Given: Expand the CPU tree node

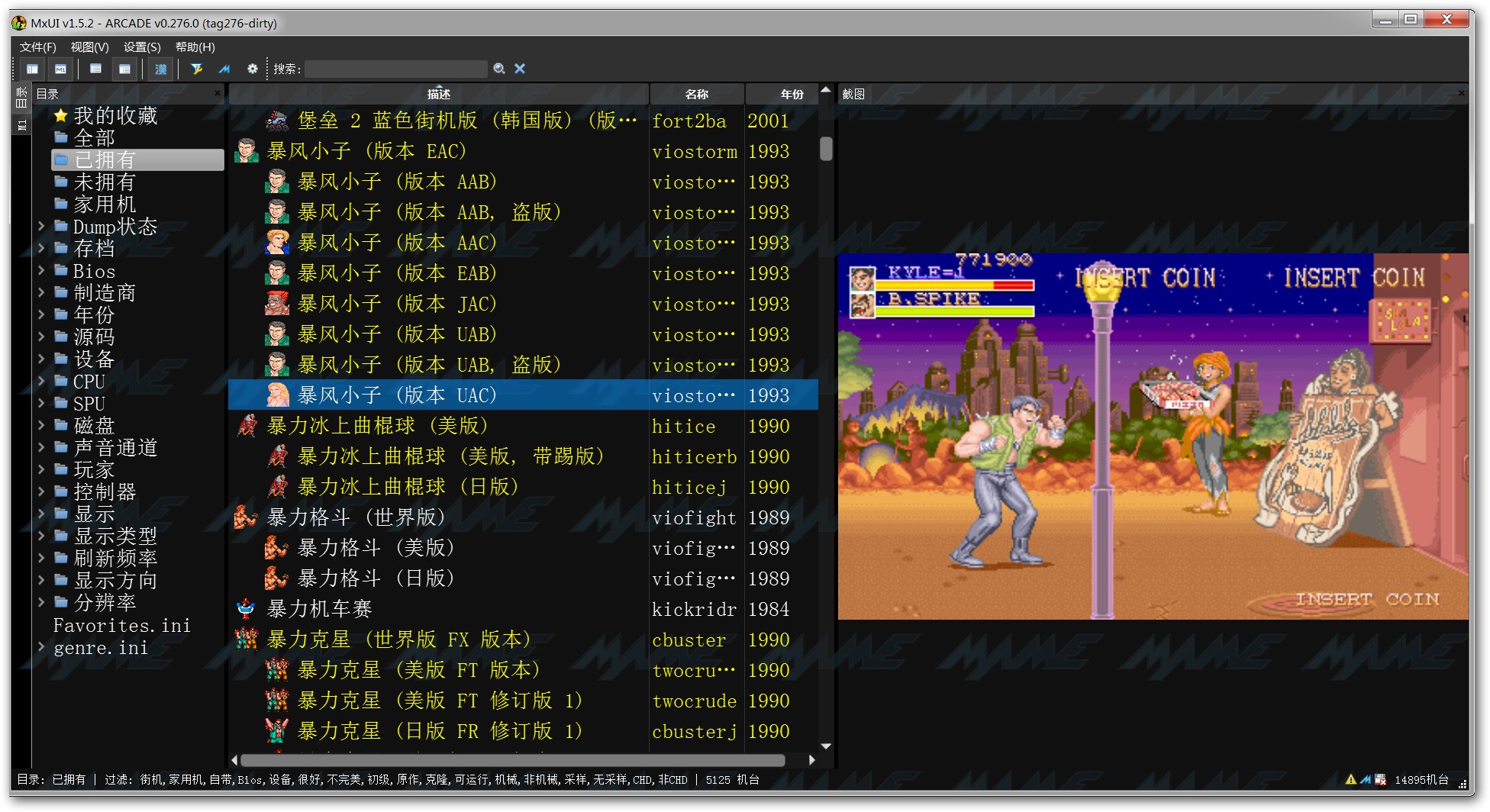Looking at the screenshot, I should (x=41, y=382).
